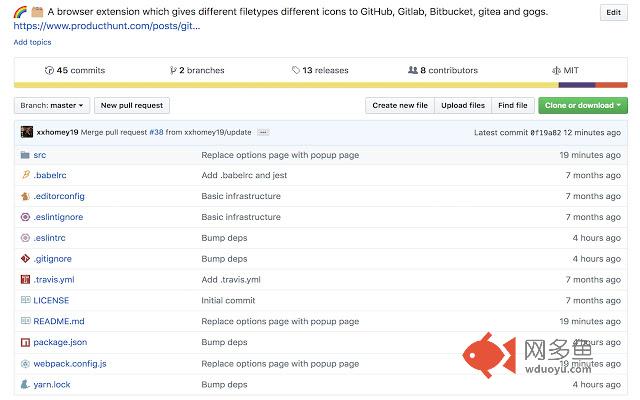
Task: Open the MIT license tab
Action: click(x=565, y=70)
